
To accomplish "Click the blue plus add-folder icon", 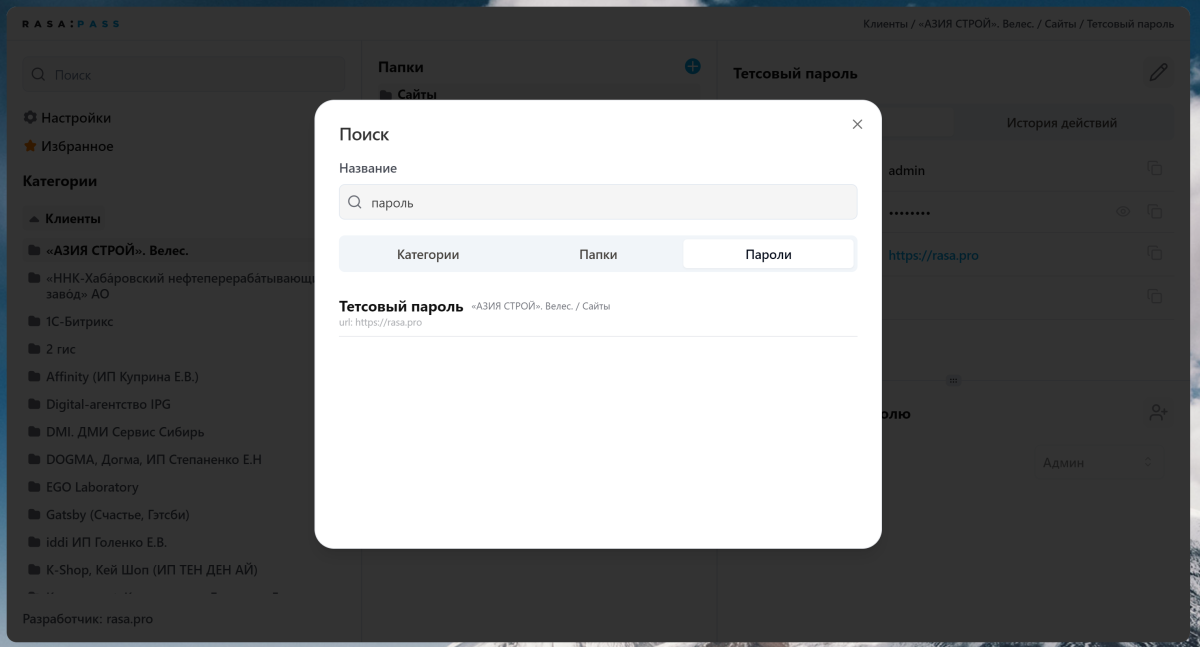I will [x=692, y=67].
